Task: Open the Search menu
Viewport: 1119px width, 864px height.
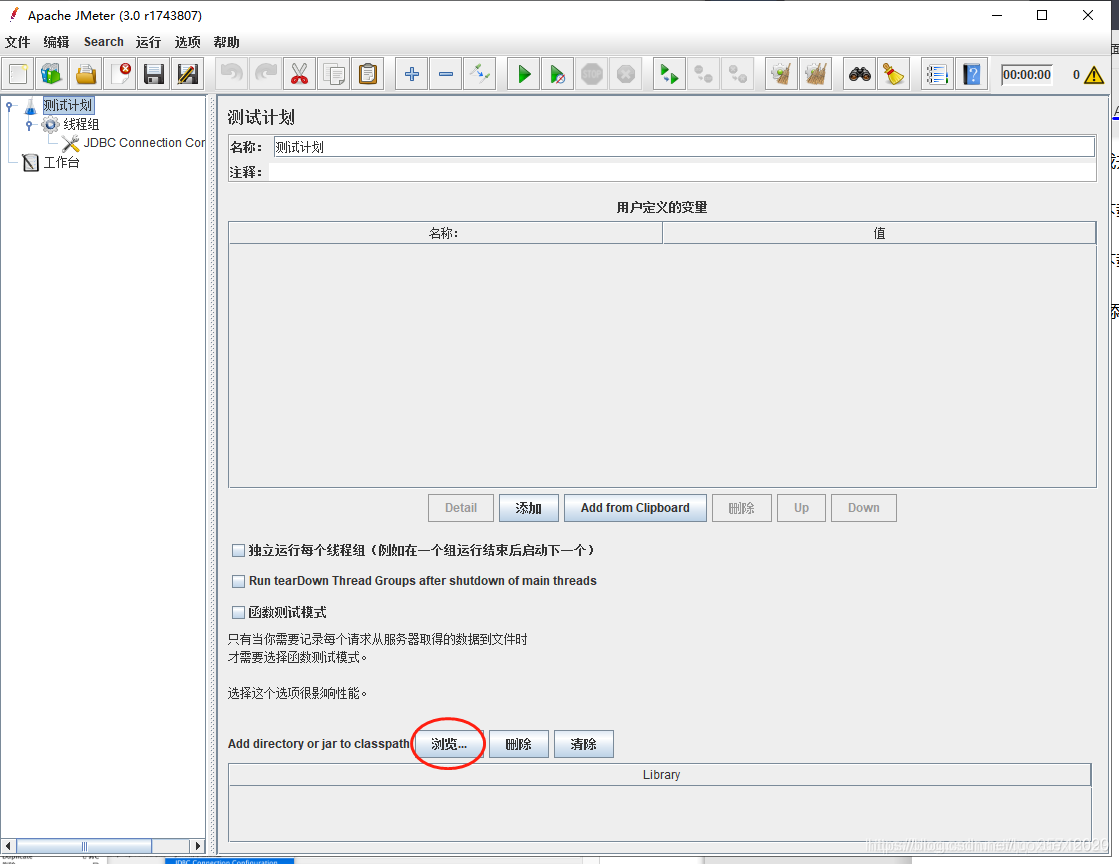Action: tap(103, 42)
